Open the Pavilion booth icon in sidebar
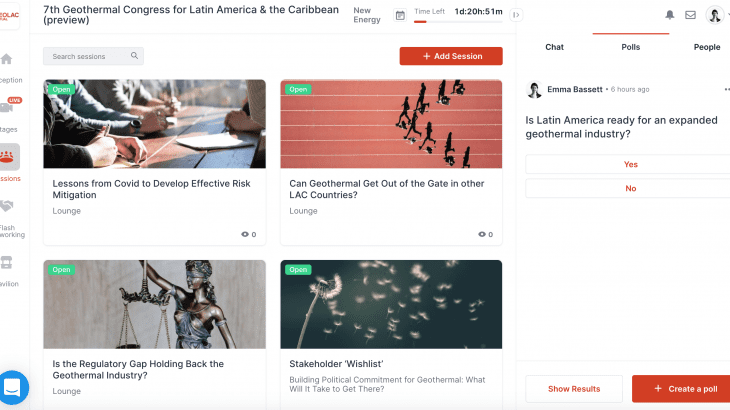Image resolution: width=730 pixels, height=410 pixels. pyautogui.click(x=6, y=262)
